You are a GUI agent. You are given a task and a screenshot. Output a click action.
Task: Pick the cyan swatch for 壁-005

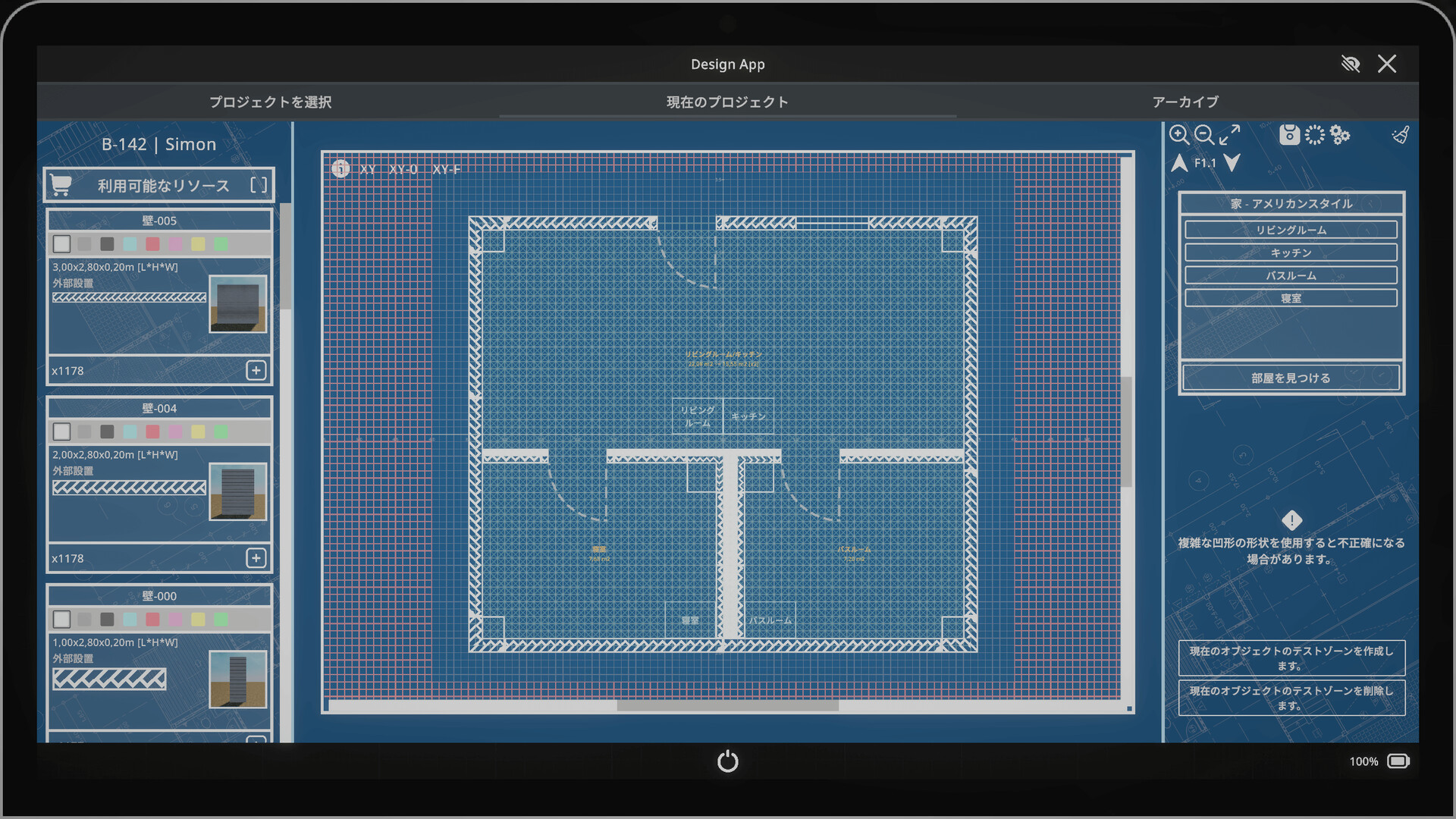pyautogui.click(x=130, y=243)
